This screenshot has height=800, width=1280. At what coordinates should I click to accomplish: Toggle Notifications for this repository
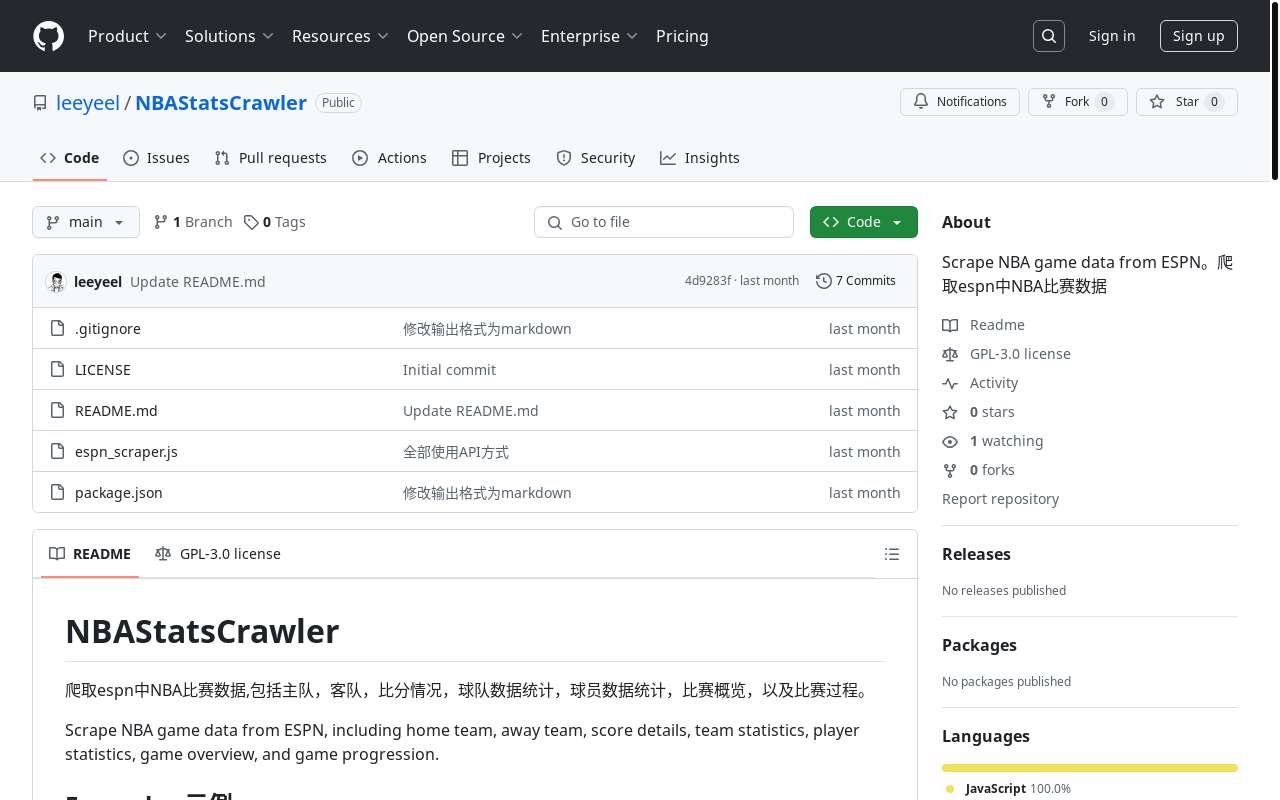[x=960, y=102]
